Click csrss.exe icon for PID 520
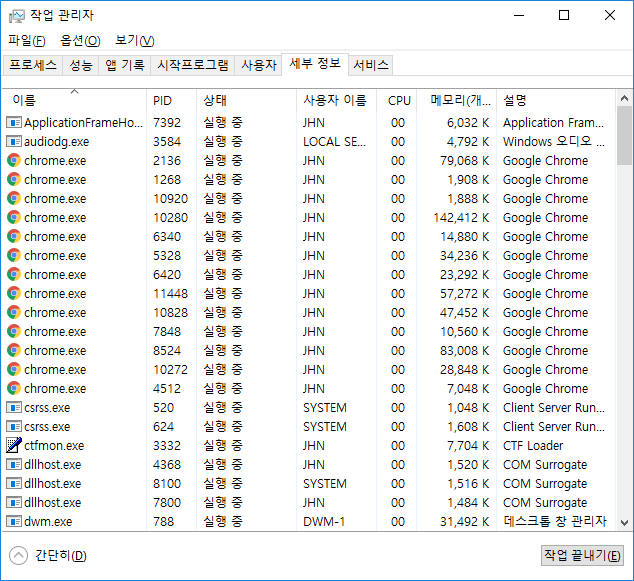Image resolution: width=634 pixels, height=581 pixels. coord(14,407)
